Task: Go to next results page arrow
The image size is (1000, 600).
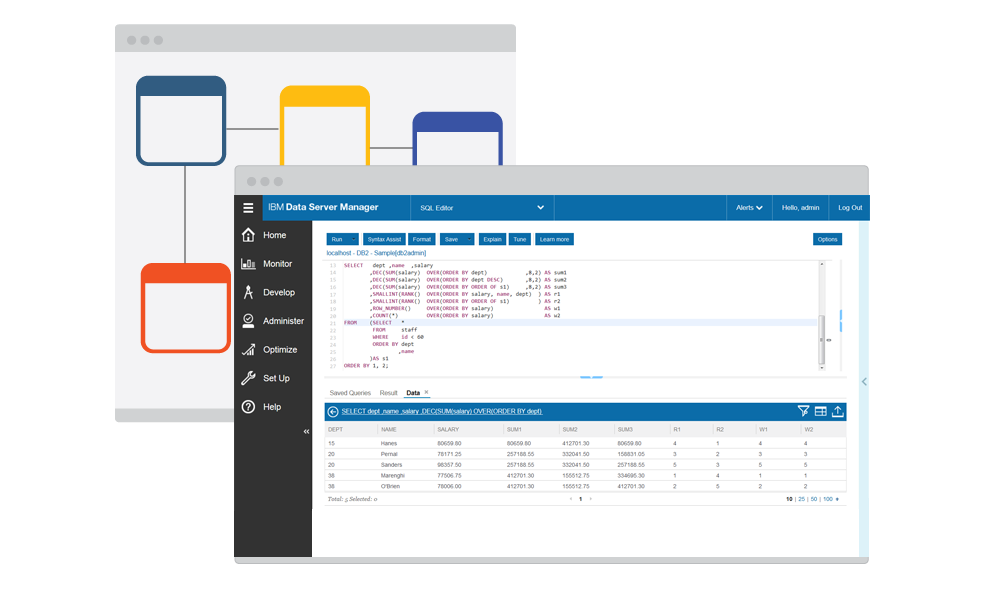Action: click(x=591, y=499)
